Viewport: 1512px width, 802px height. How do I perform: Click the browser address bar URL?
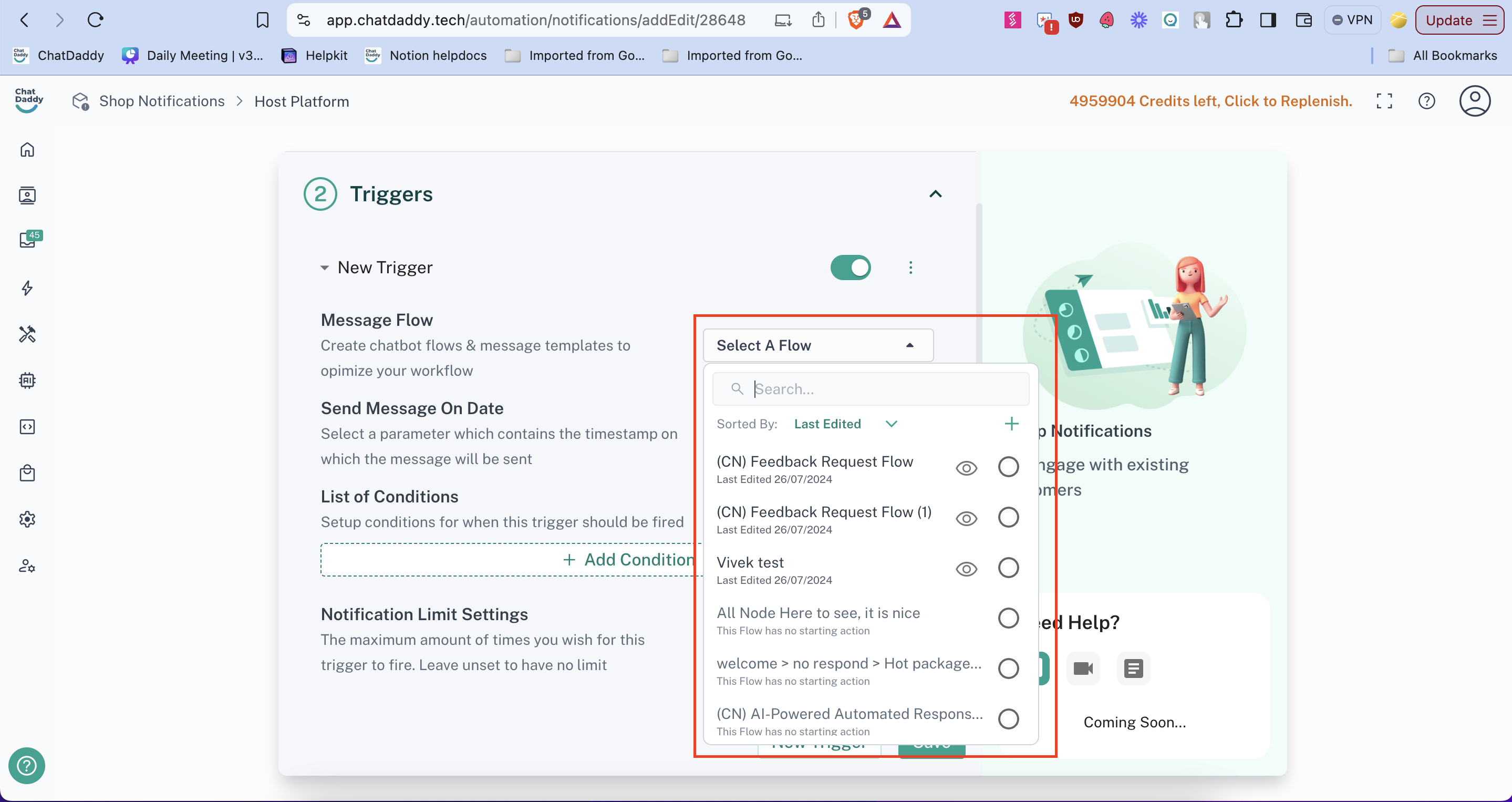pyautogui.click(x=535, y=20)
